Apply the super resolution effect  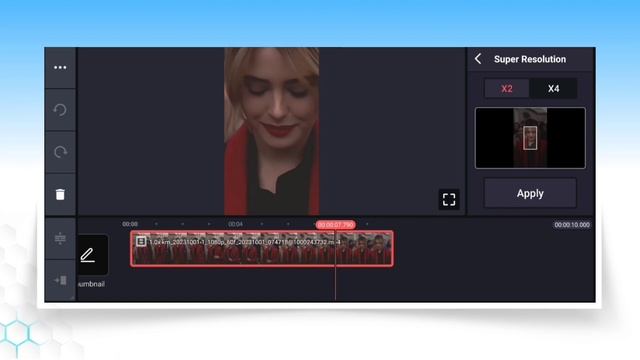[530, 193]
